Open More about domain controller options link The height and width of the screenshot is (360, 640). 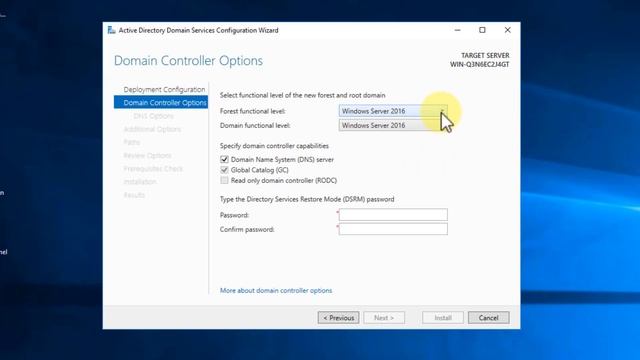pyautogui.click(x=276, y=291)
